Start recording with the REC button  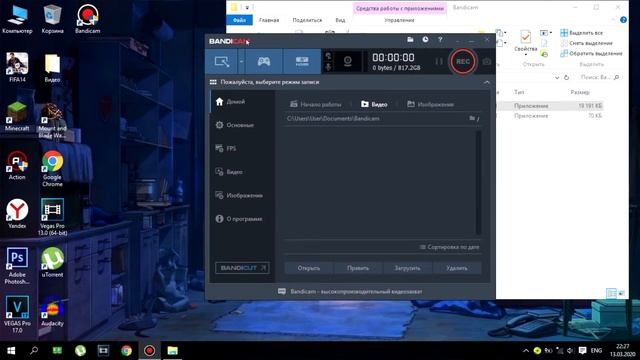(462, 62)
